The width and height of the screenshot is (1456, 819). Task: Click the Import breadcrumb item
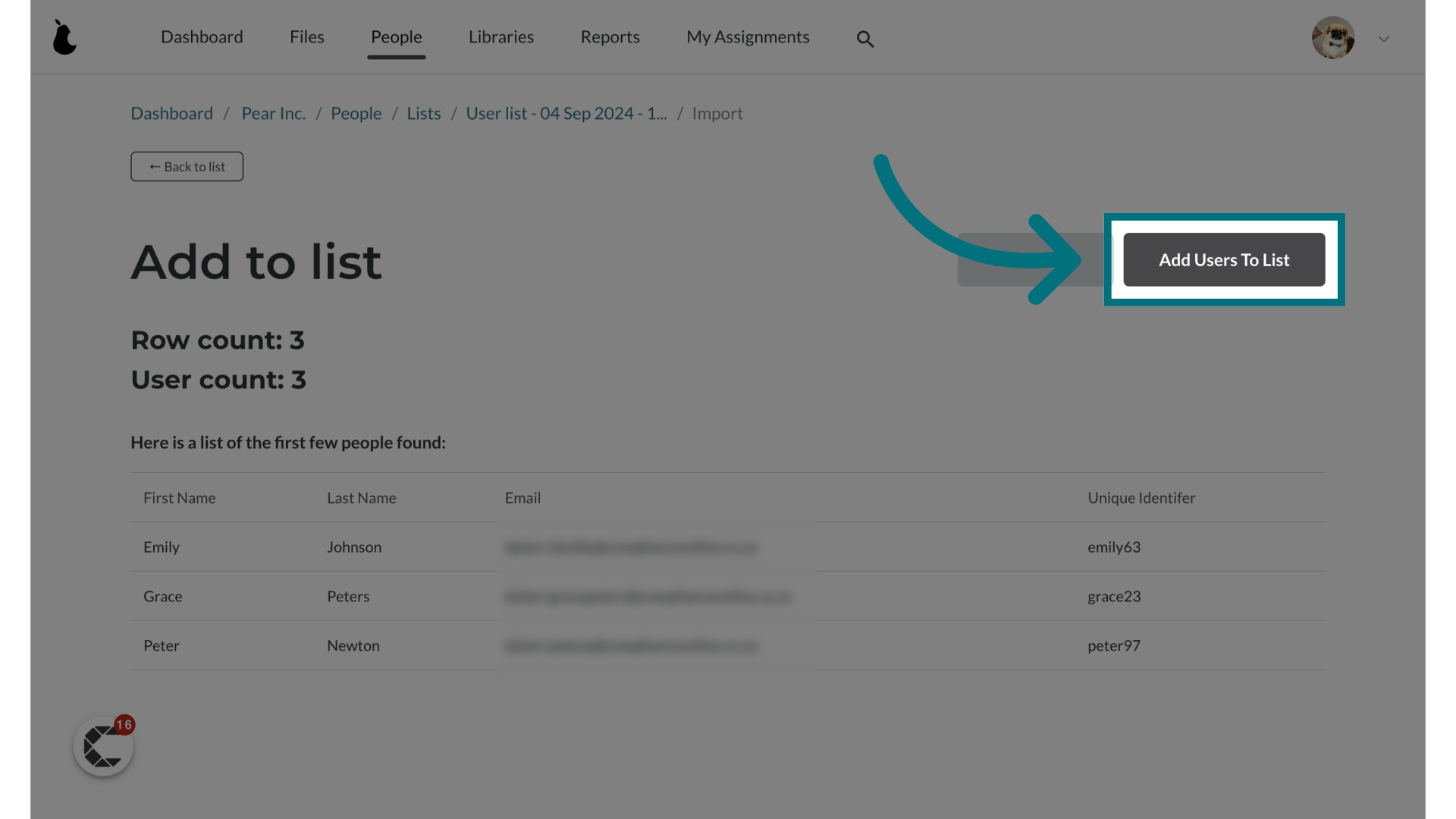(x=717, y=113)
